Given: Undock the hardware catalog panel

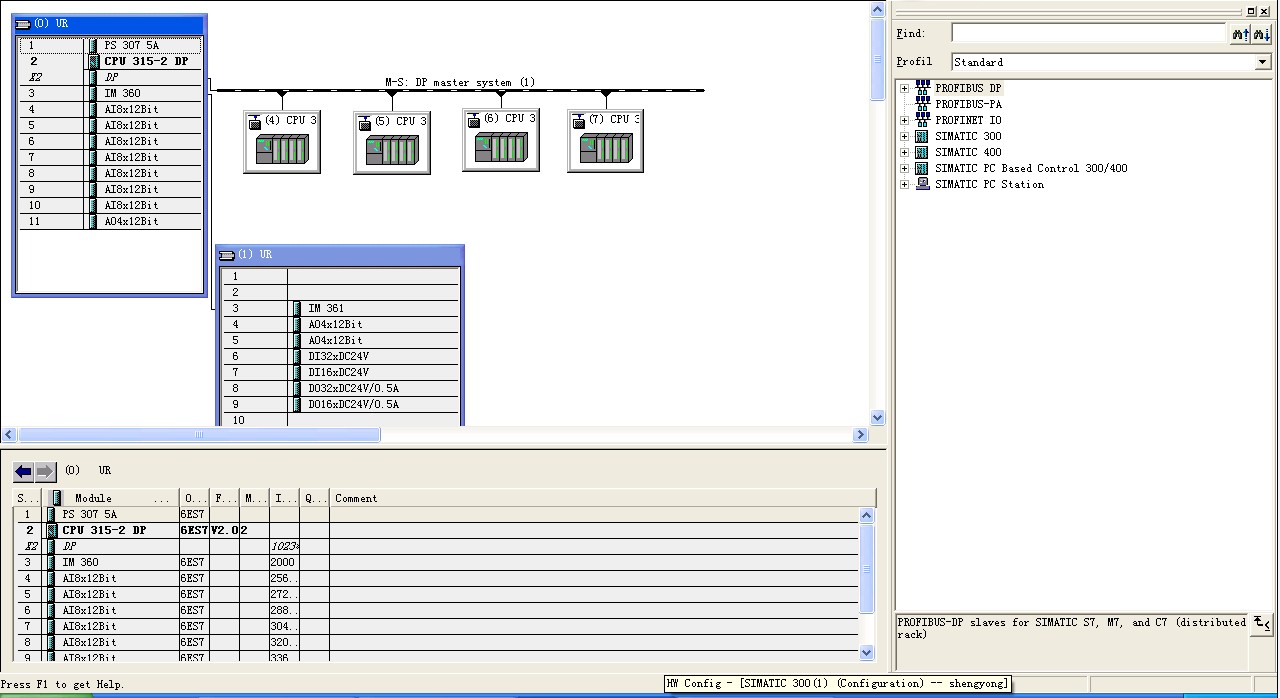Looking at the screenshot, I should [1251, 11].
